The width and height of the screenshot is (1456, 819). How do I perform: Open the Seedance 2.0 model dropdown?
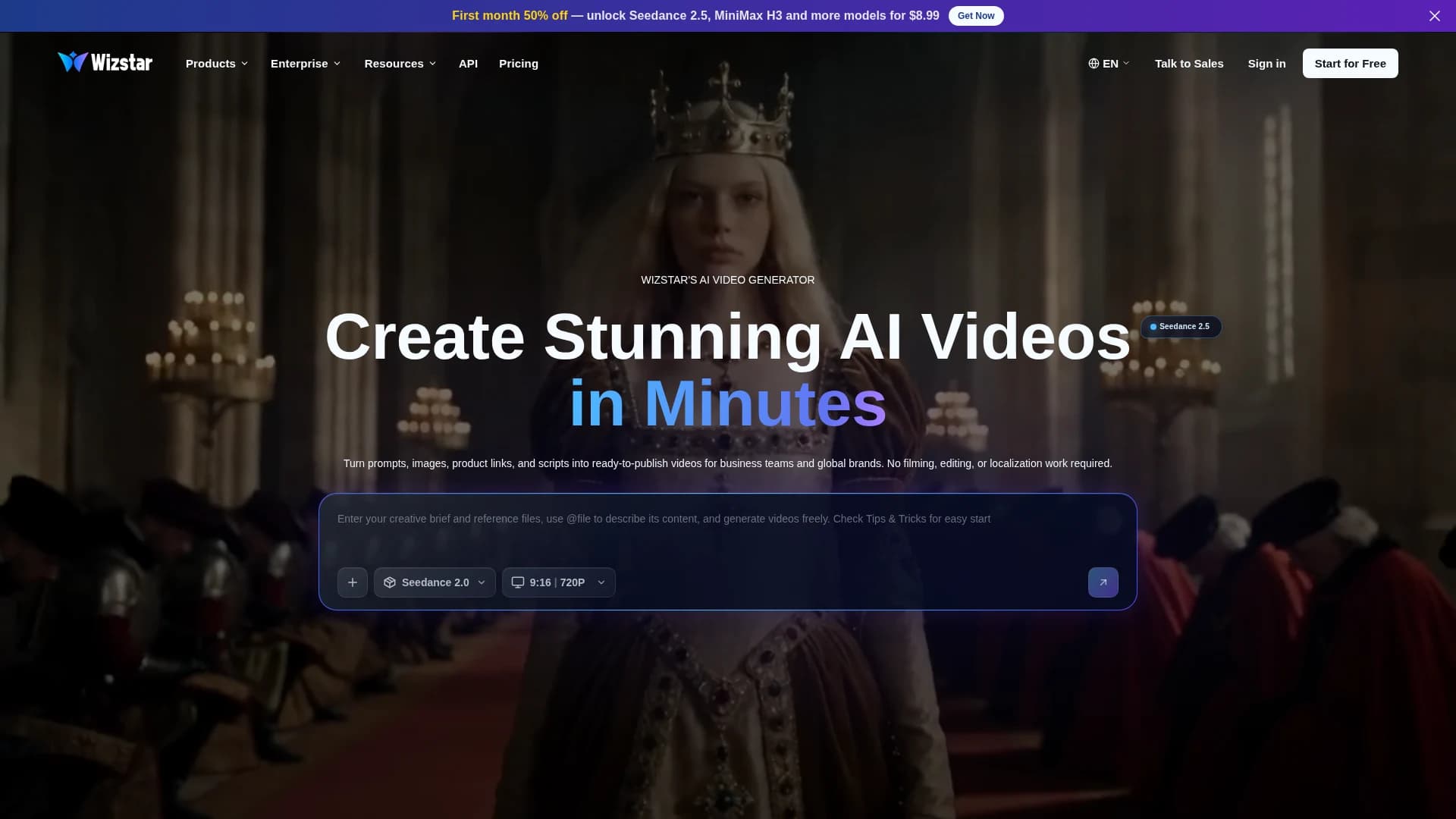pos(435,582)
